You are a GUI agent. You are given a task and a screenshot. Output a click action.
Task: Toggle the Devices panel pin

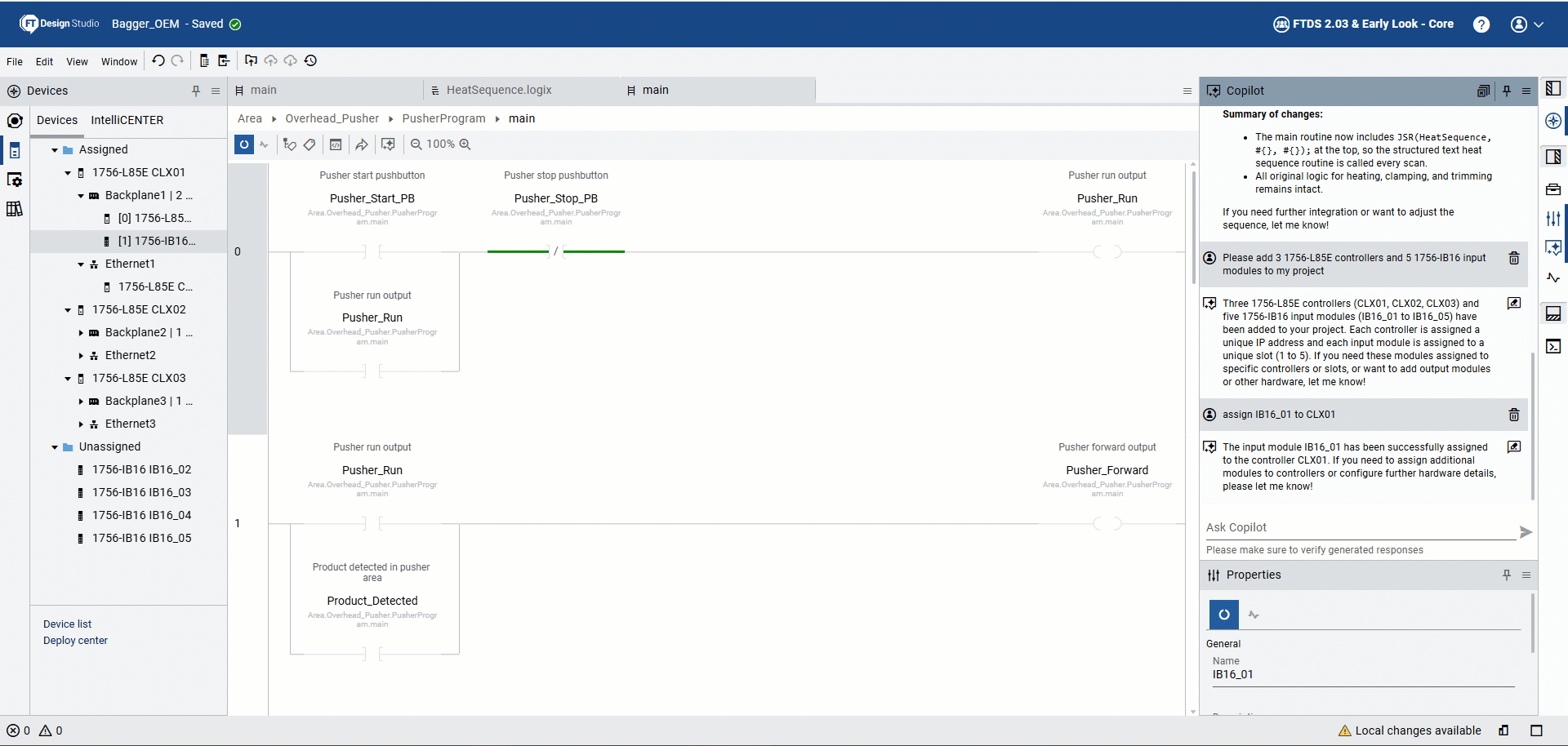pyautogui.click(x=196, y=91)
